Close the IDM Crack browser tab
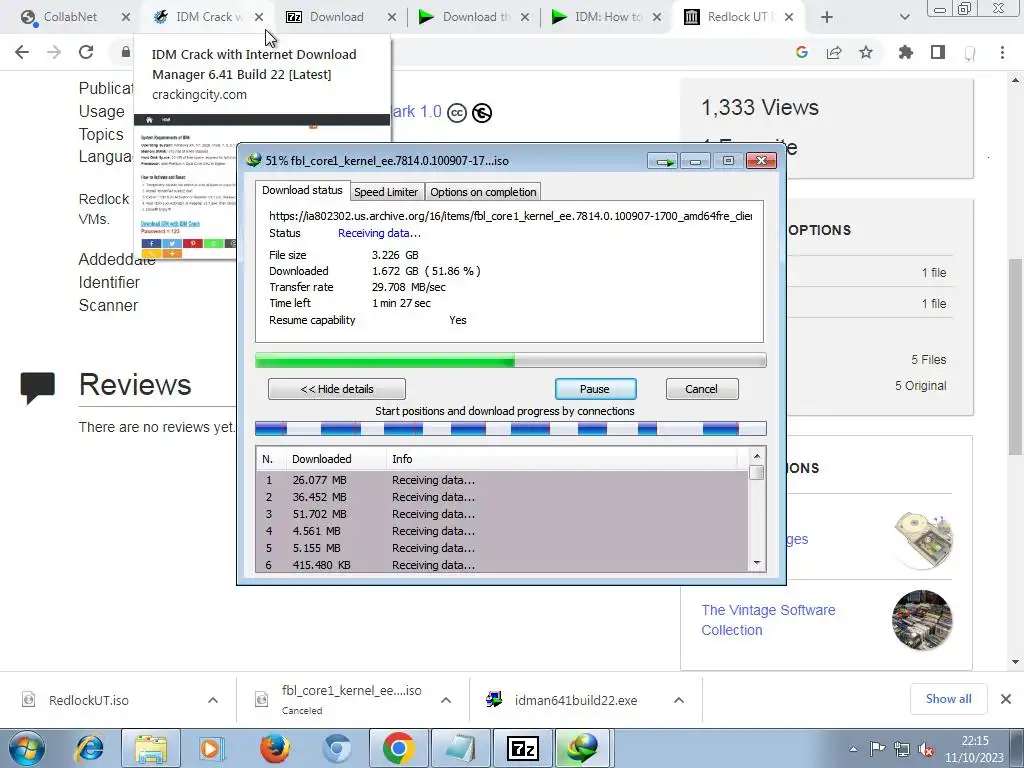1024x768 pixels. 259,17
